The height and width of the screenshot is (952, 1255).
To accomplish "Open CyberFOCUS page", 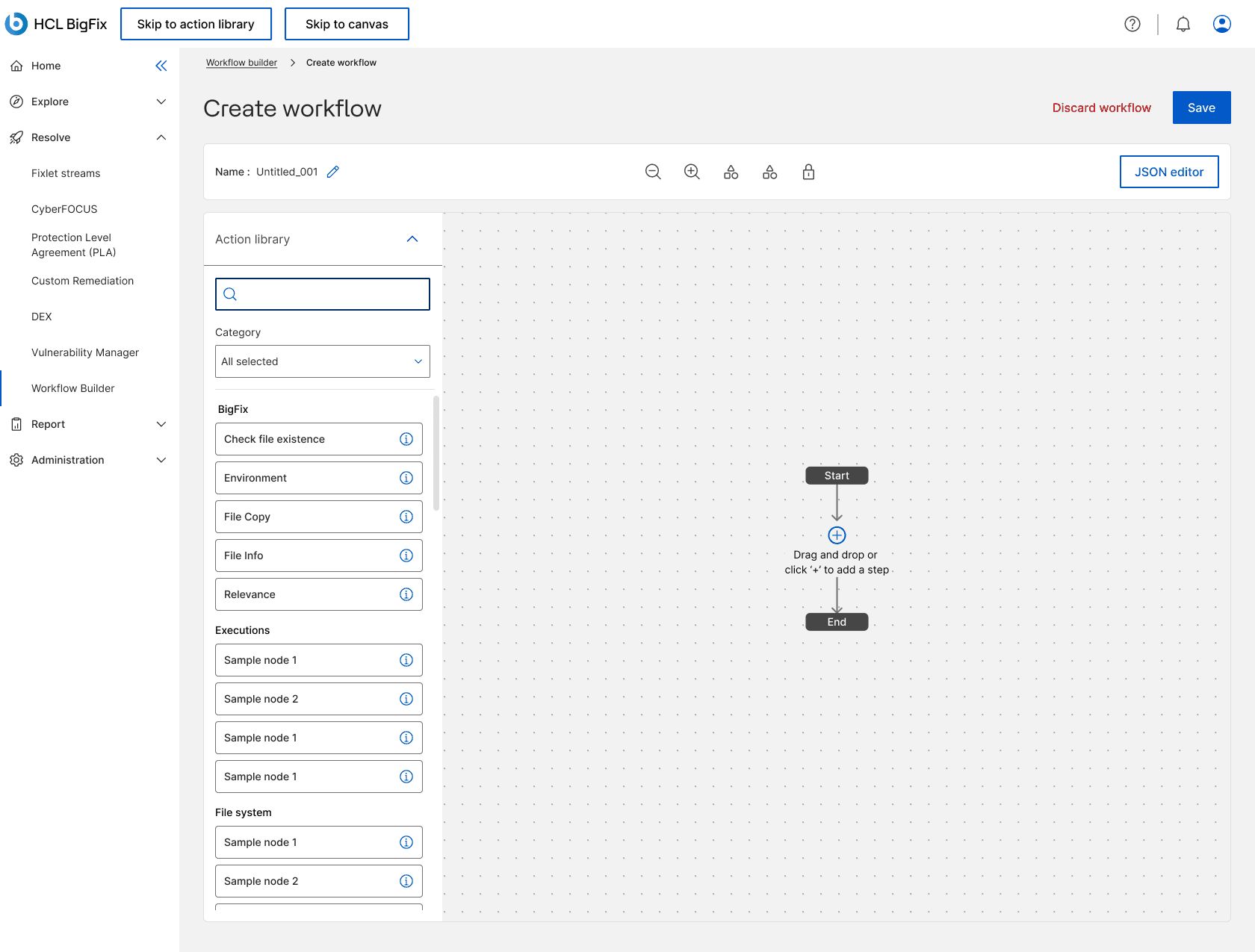I will [64, 209].
